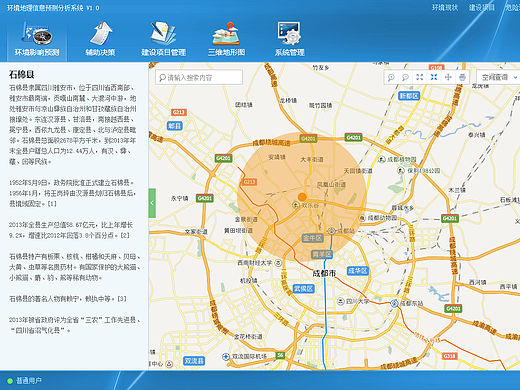Click the search magnifier in map search box
Image resolution: width=520 pixels, height=390 pixels.
pos(162,78)
